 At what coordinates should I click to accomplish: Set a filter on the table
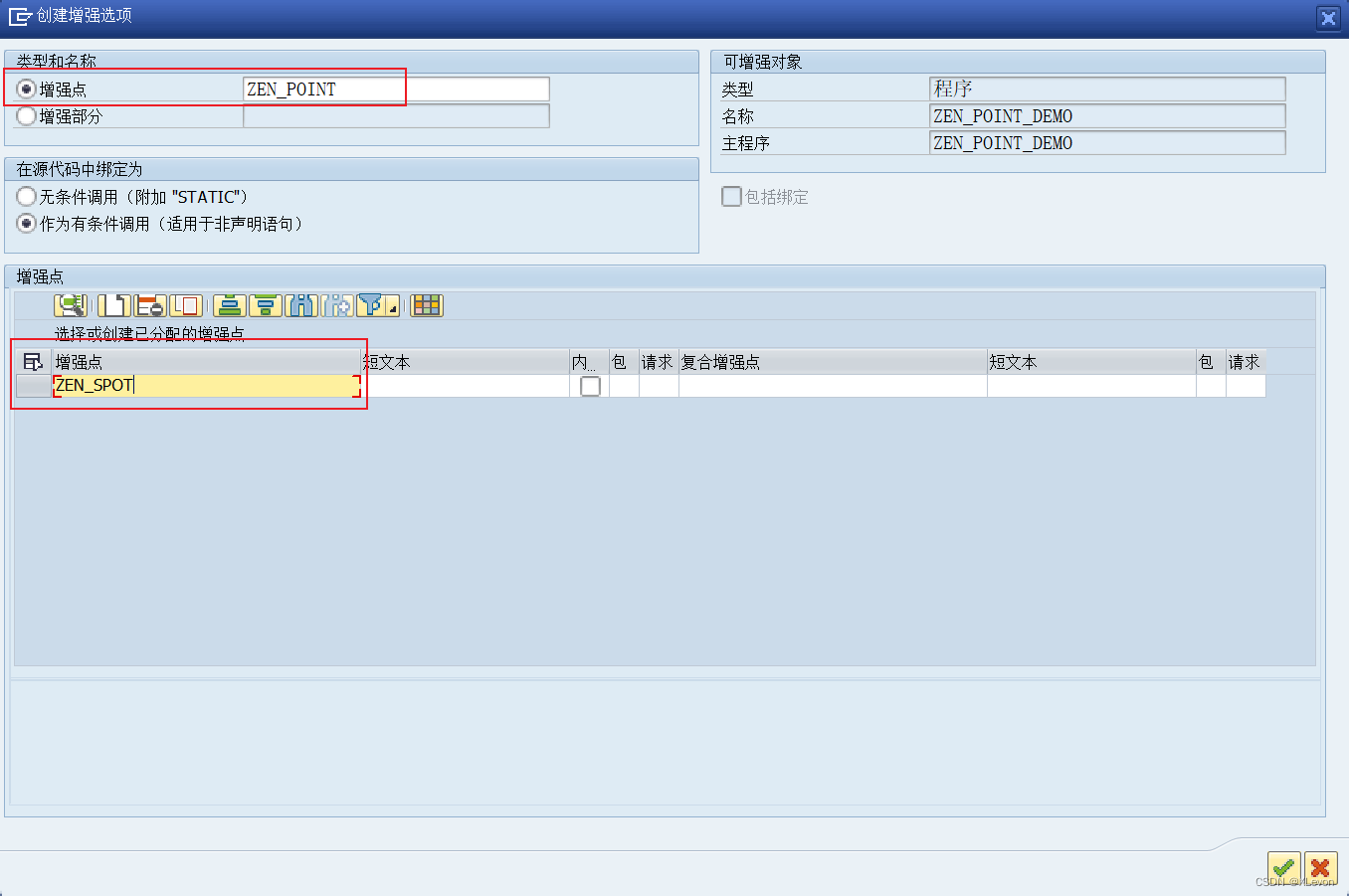[x=371, y=305]
